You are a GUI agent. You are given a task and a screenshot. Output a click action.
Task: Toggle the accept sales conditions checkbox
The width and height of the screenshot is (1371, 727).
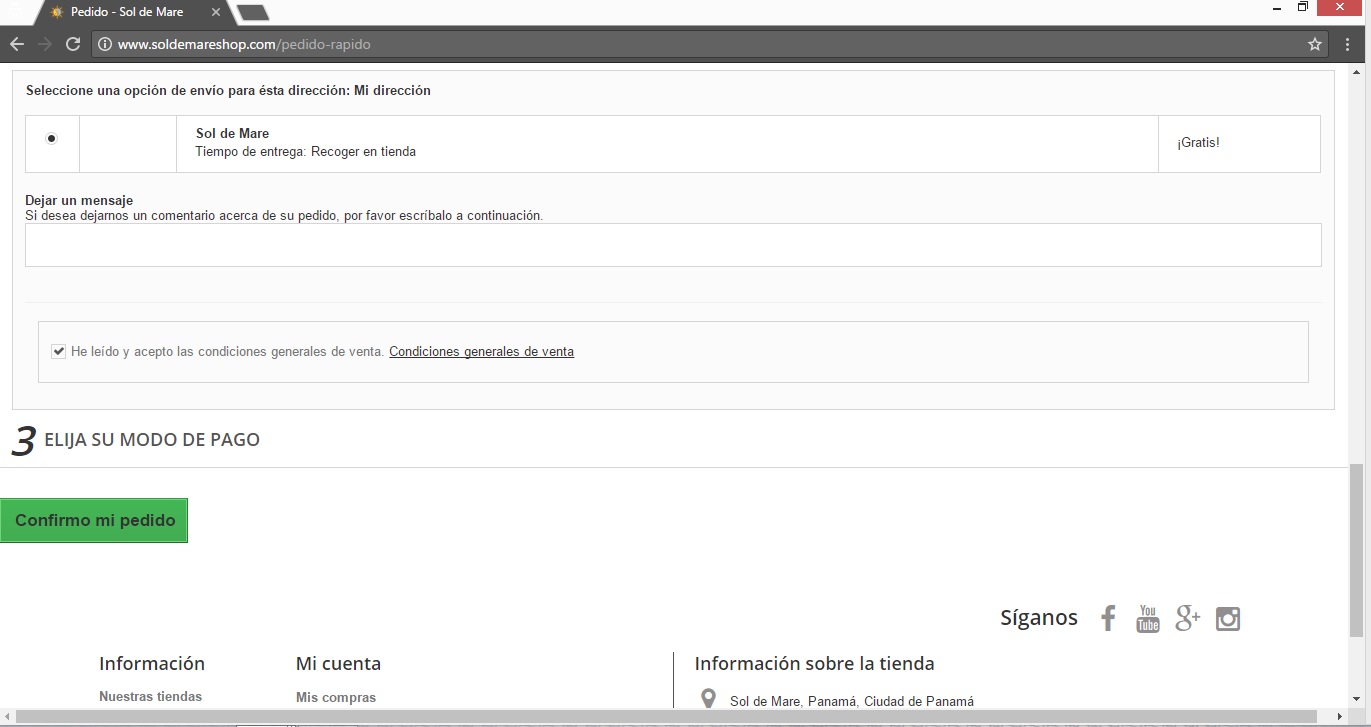pyautogui.click(x=59, y=351)
